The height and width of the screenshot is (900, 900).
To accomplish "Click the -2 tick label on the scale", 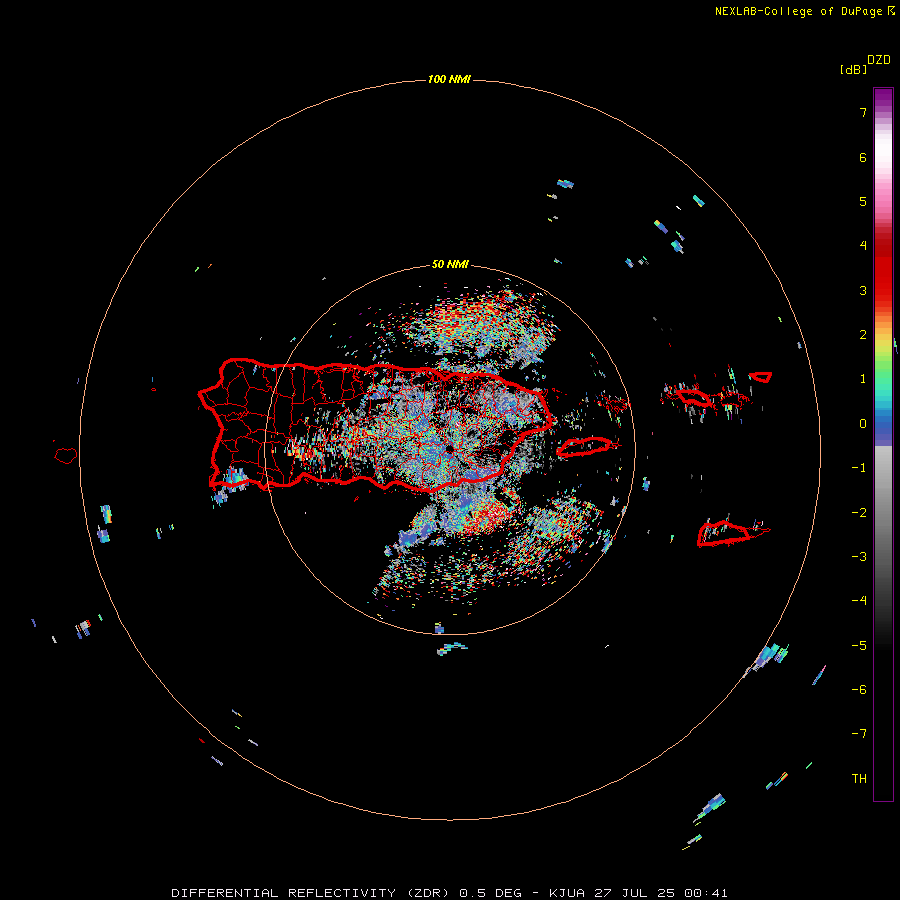I will coord(859,513).
